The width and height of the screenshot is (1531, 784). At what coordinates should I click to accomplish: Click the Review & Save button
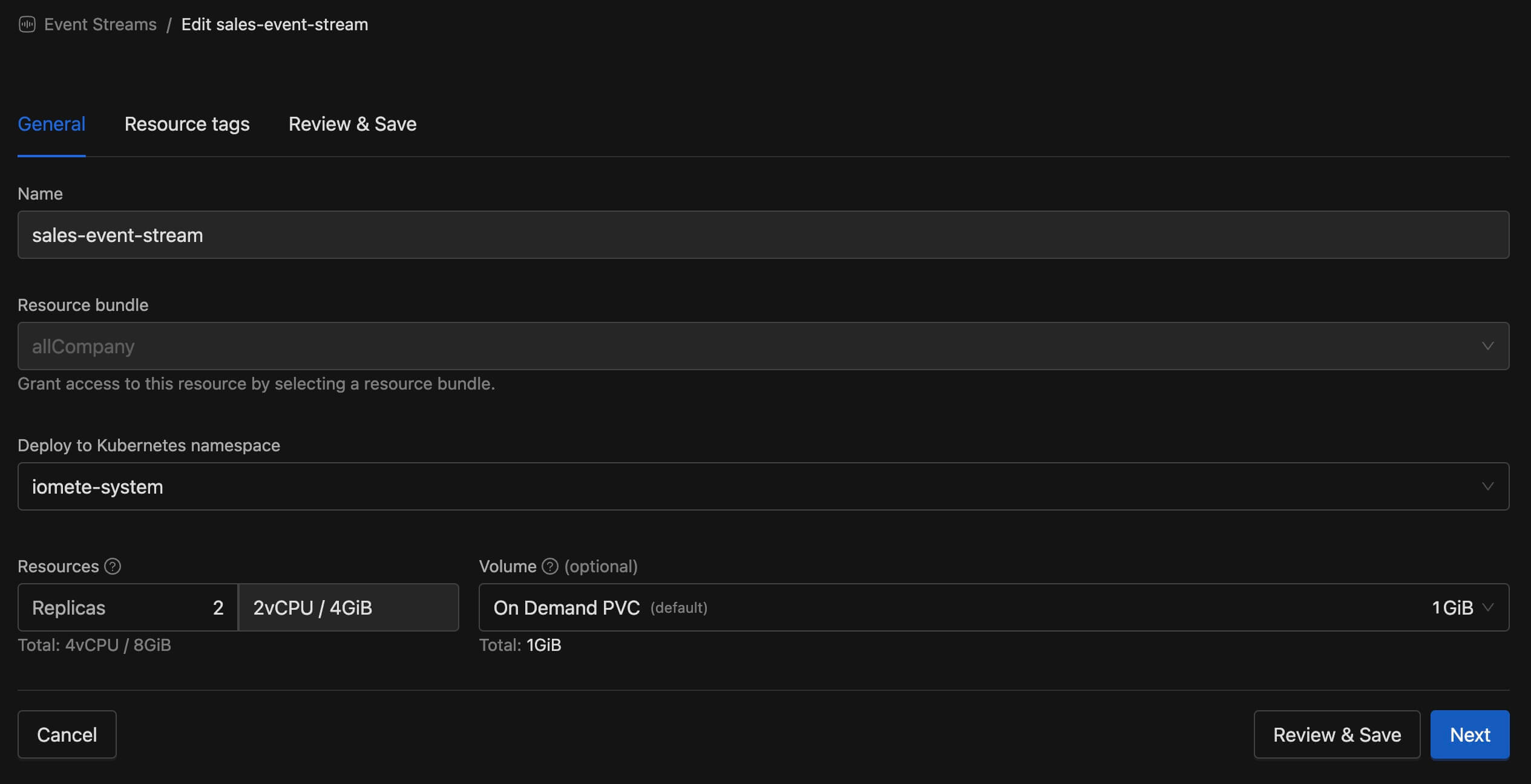pos(1336,734)
